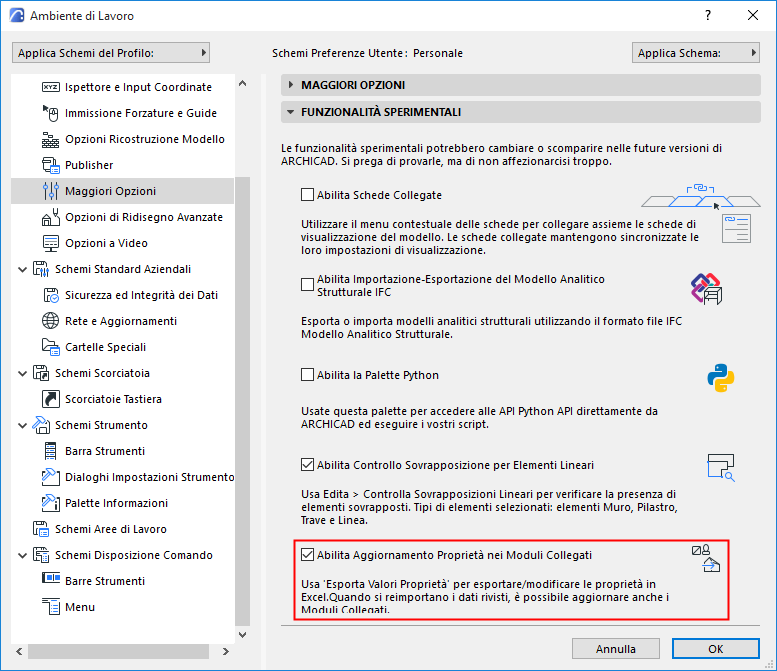
Task: Expand the MAGGIORI OPZIONI section
Action: point(520,85)
